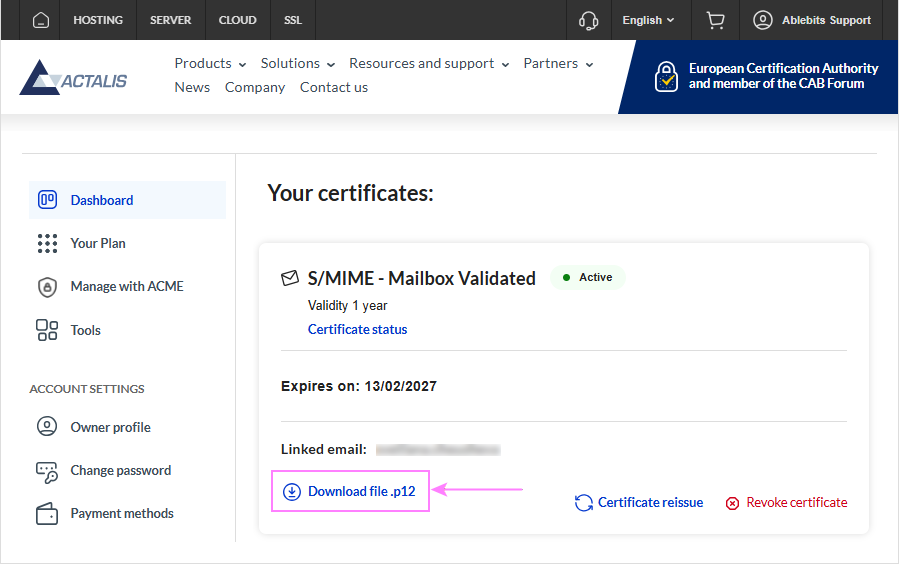The height and width of the screenshot is (564, 899).
Task: Open the headset support icon
Action: point(589,20)
